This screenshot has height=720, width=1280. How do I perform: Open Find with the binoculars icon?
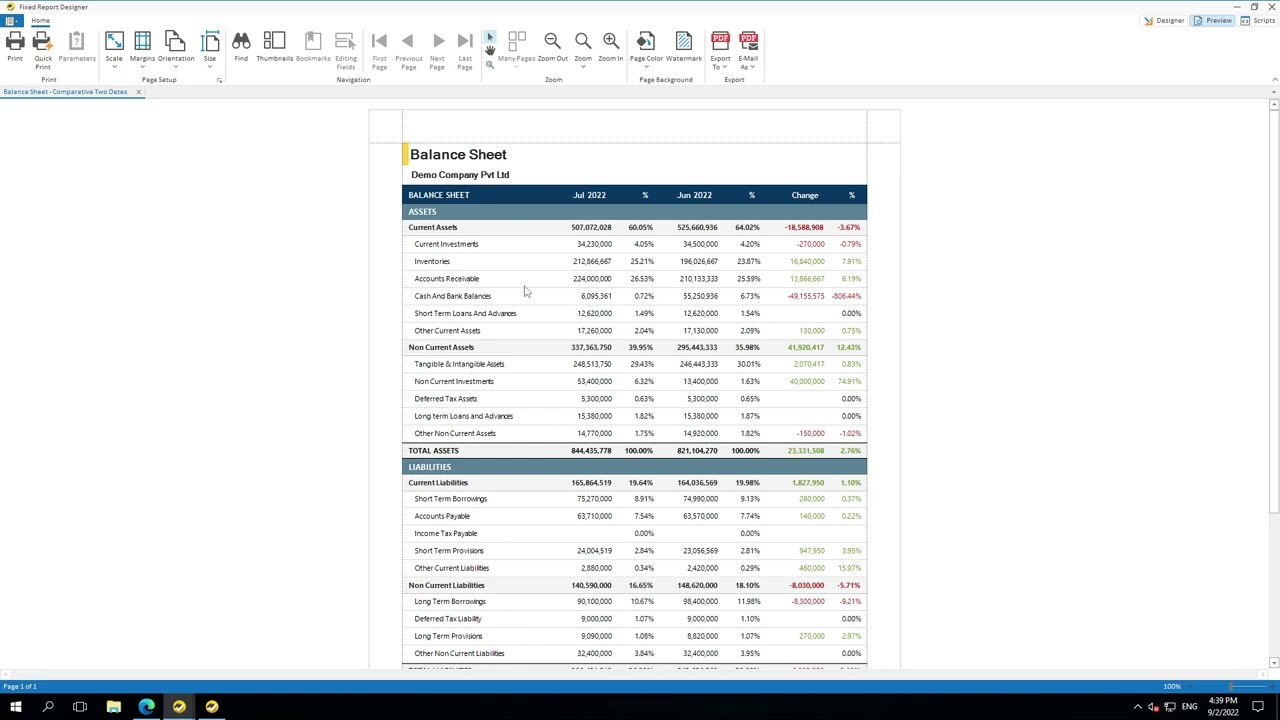pos(241,41)
